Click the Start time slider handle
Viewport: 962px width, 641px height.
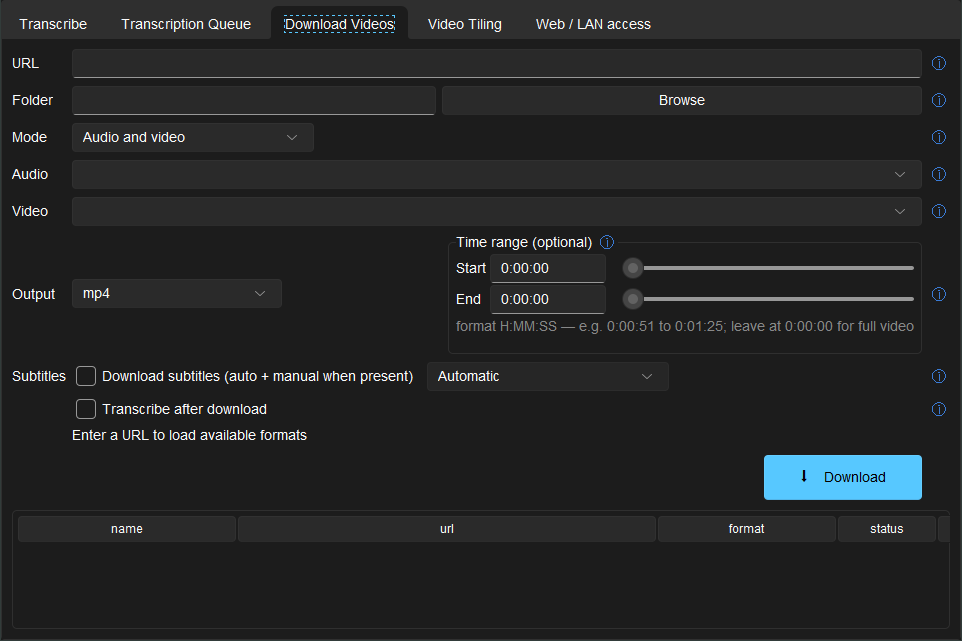(x=633, y=268)
